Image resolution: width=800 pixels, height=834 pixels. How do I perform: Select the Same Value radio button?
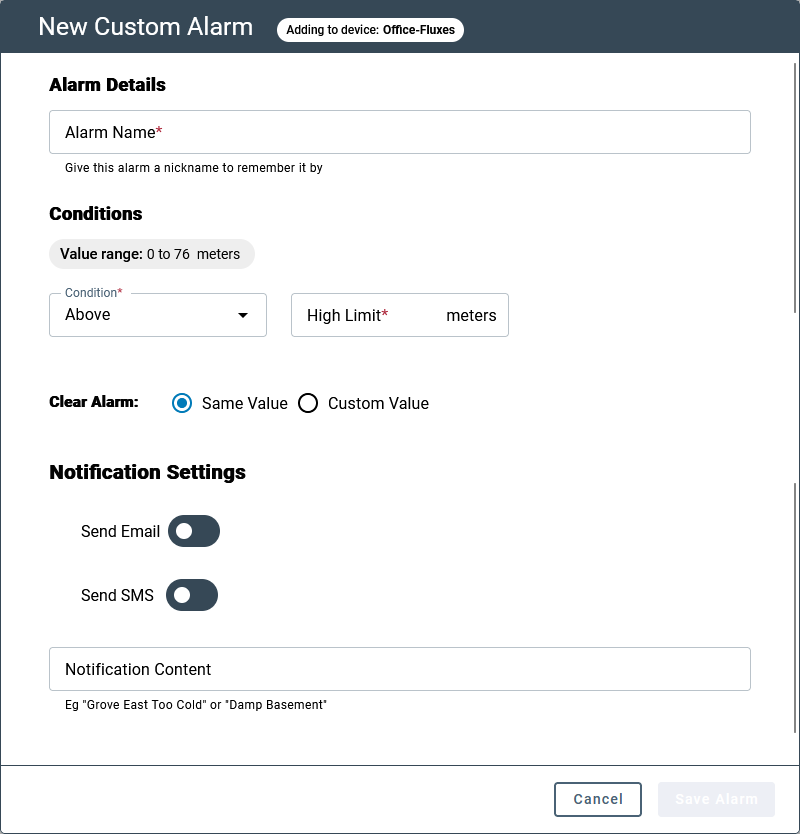click(x=182, y=403)
